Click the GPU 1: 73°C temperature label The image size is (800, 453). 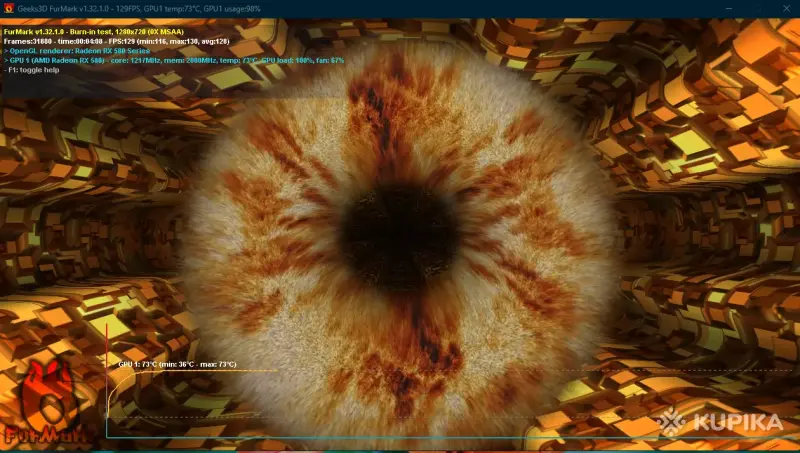coord(177,364)
